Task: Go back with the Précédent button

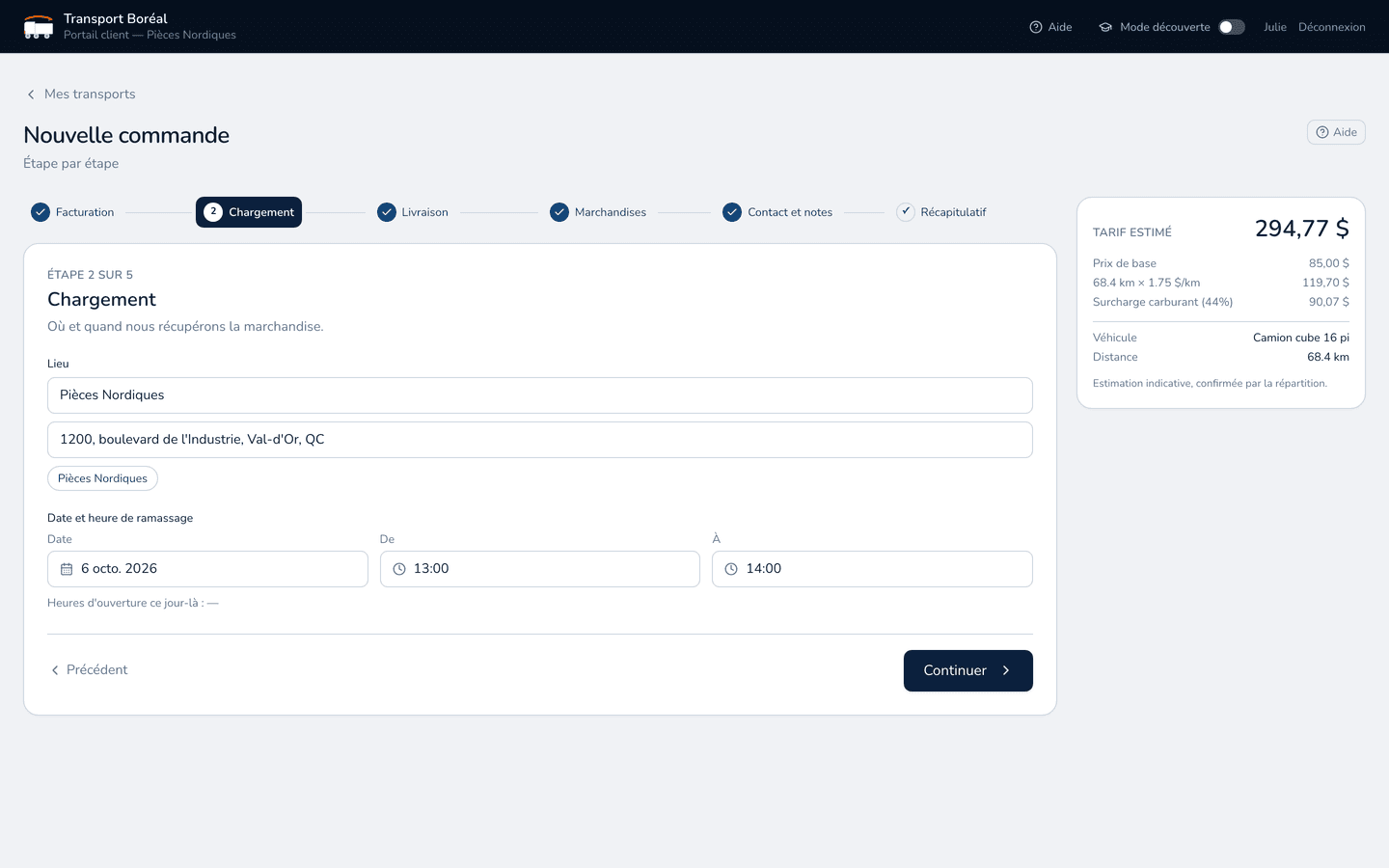Action: tap(89, 670)
